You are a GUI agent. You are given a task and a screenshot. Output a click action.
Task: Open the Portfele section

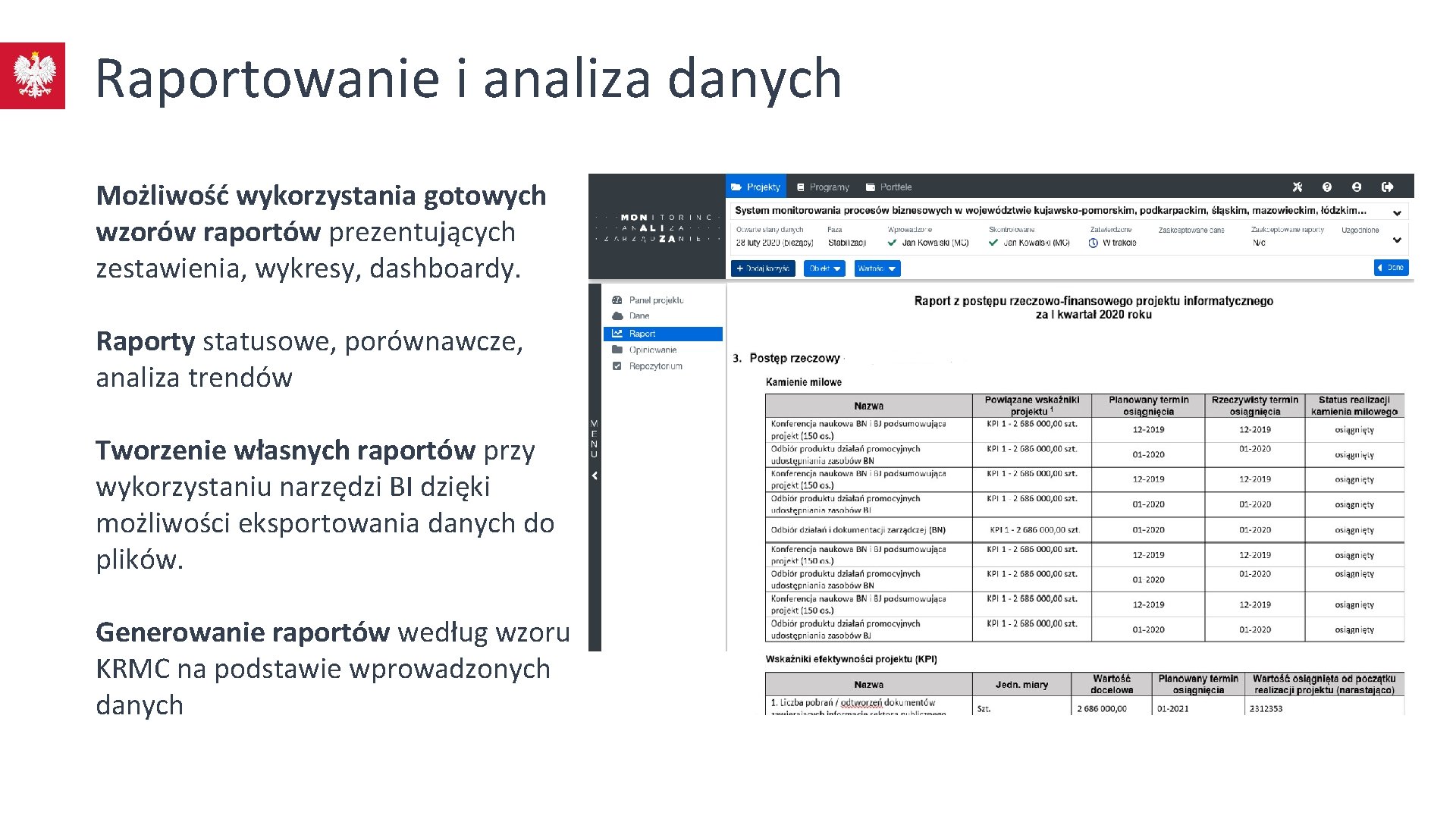929,183
